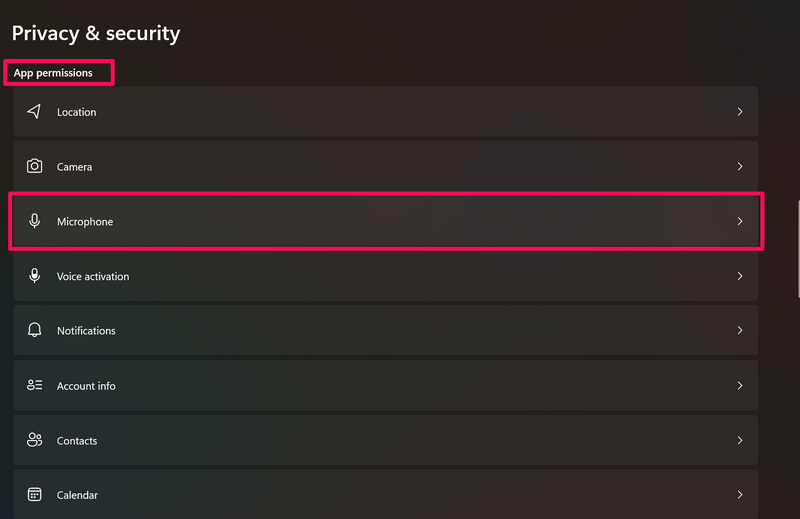800x519 pixels.
Task: Click the Privacy & security heading
Action: (x=96, y=33)
